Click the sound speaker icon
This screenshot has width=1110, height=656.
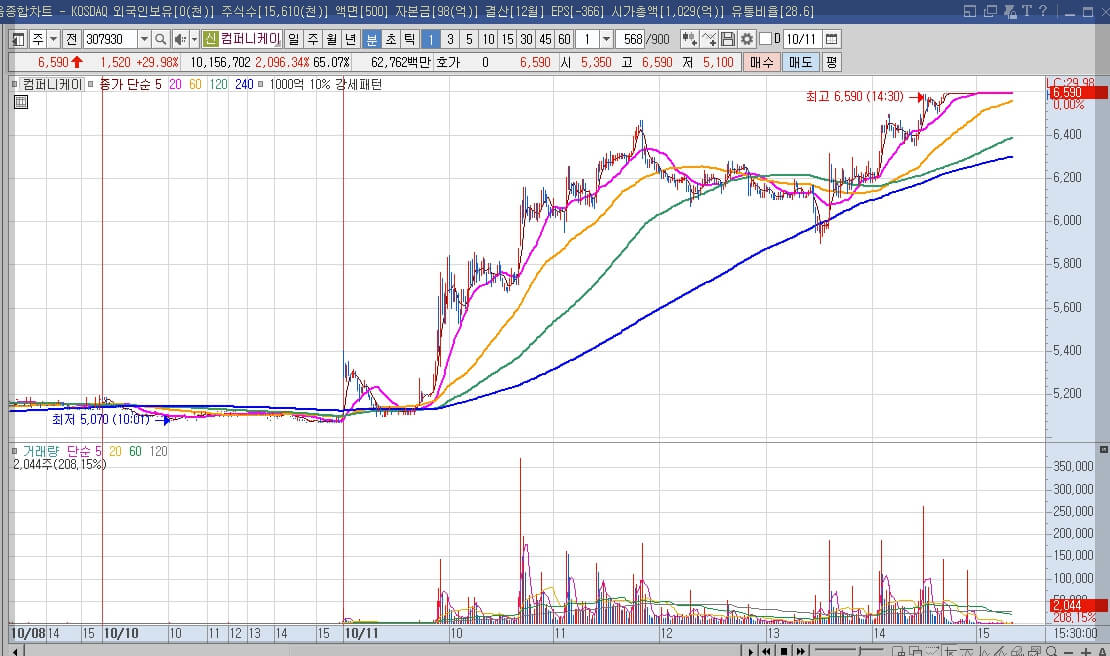[x=180, y=39]
